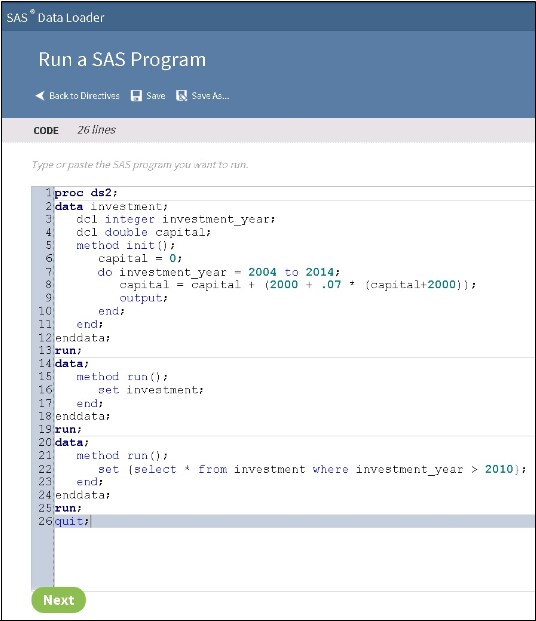
Task: Click the Save As icon
Action: (181, 95)
